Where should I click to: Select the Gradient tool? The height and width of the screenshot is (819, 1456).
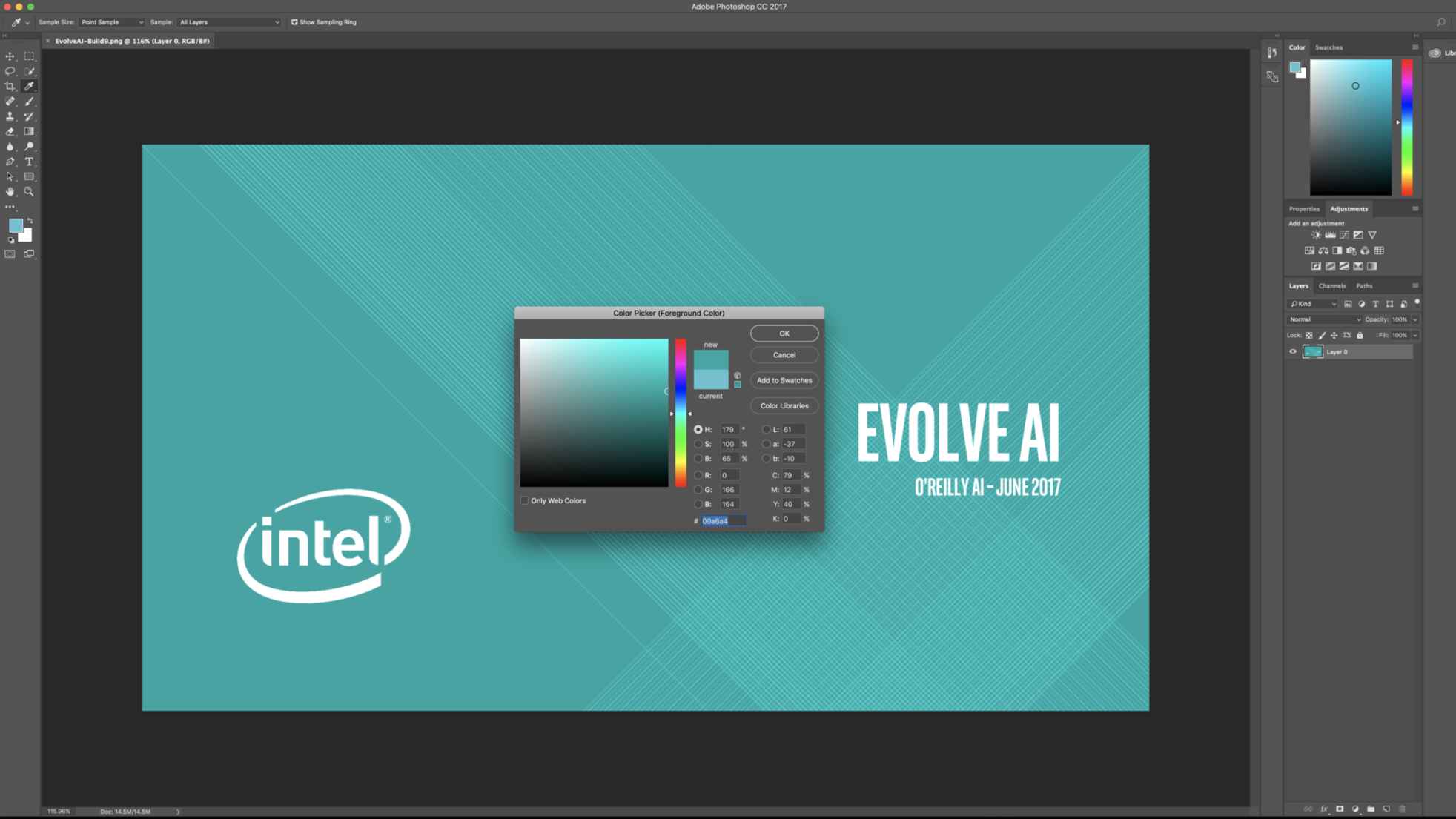click(29, 131)
